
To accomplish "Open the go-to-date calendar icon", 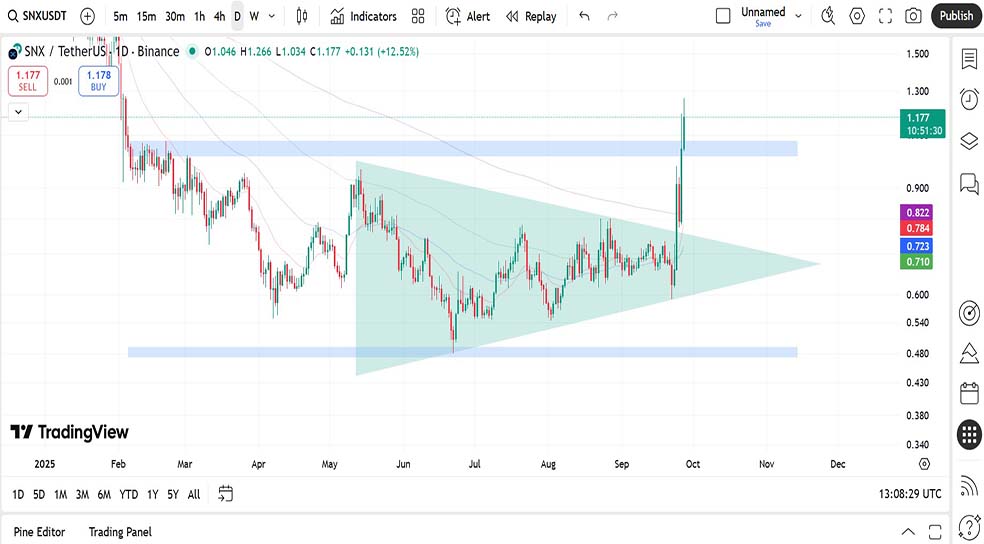I will coord(226,494).
